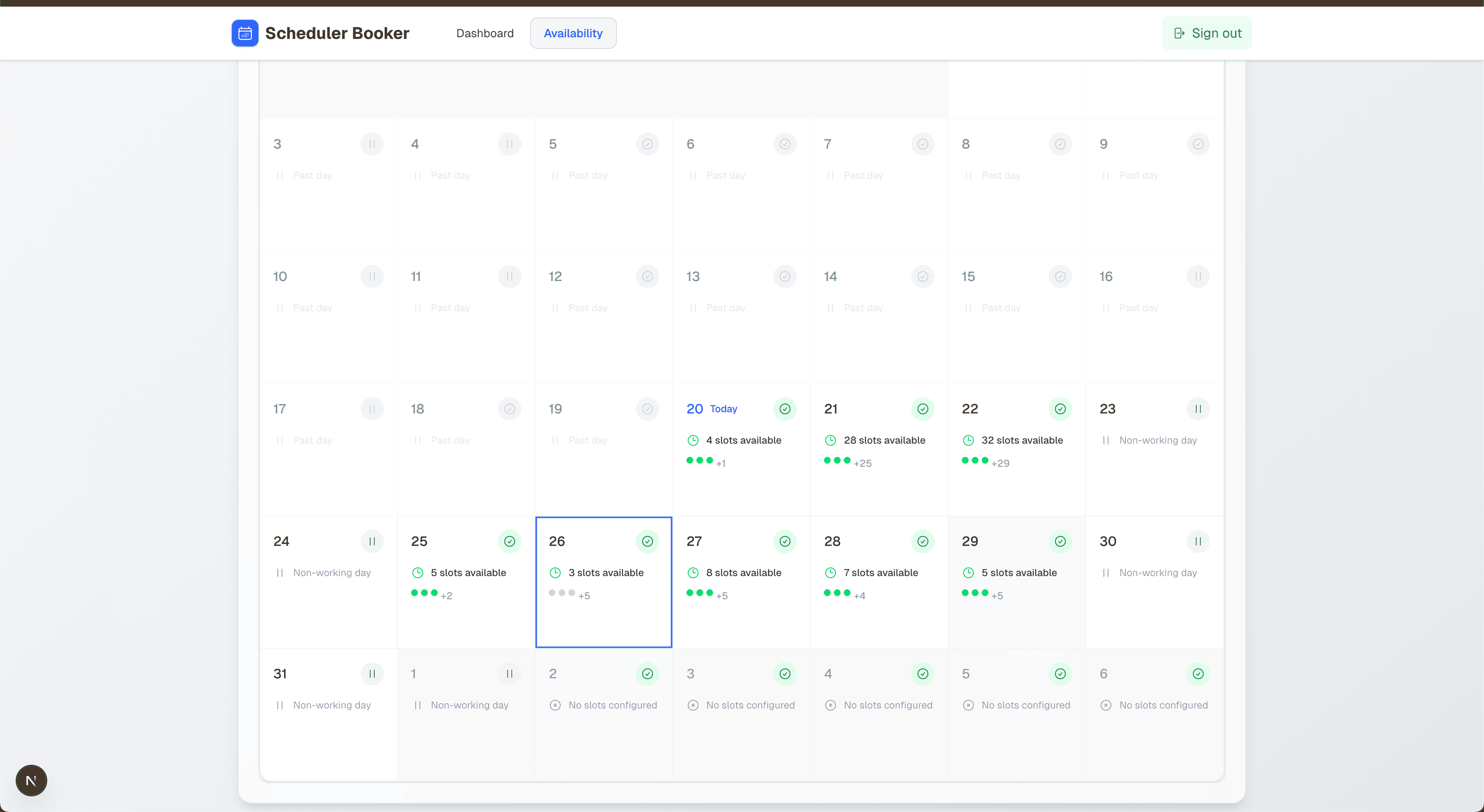Click the green check icon on day 21
Image resolution: width=1484 pixels, height=812 pixels.
pyautogui.click(x=922, y=409)
